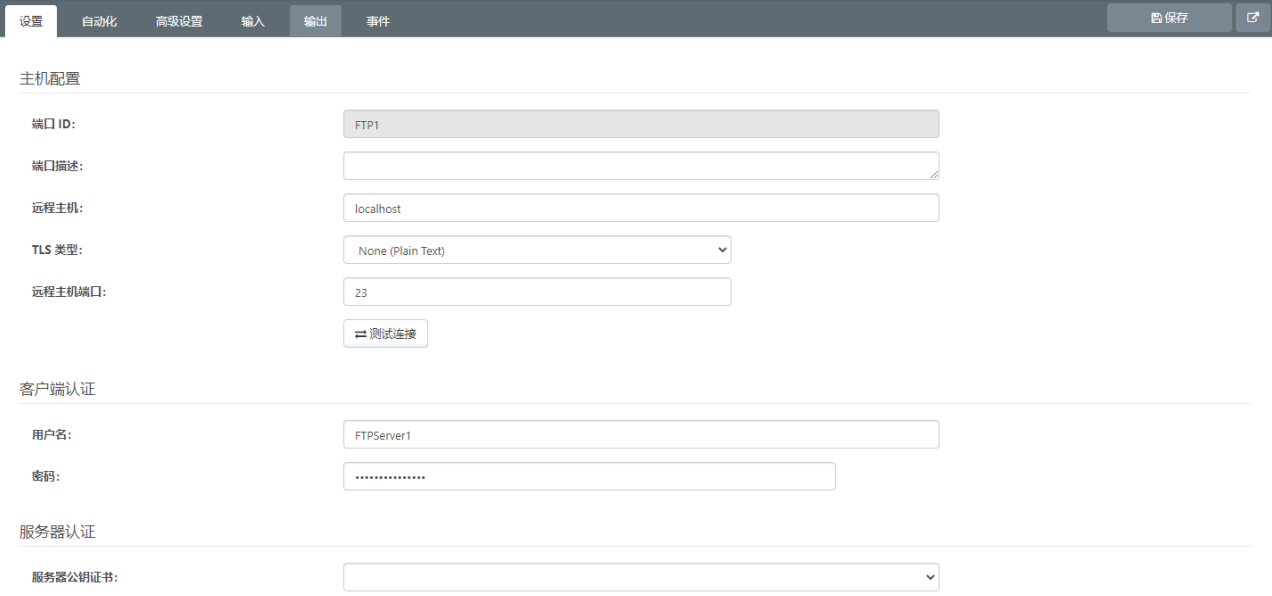This screenshot has height=596, width=1272.
Task: Open the external link icon beside 保存
Action: pyautogui.click(x=1252, y=18)
